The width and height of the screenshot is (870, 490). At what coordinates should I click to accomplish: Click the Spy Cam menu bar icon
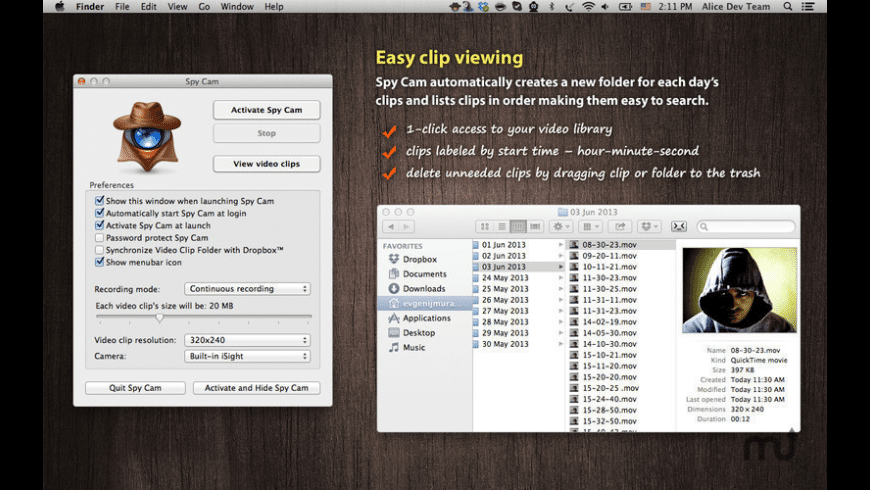click(456, 7)
